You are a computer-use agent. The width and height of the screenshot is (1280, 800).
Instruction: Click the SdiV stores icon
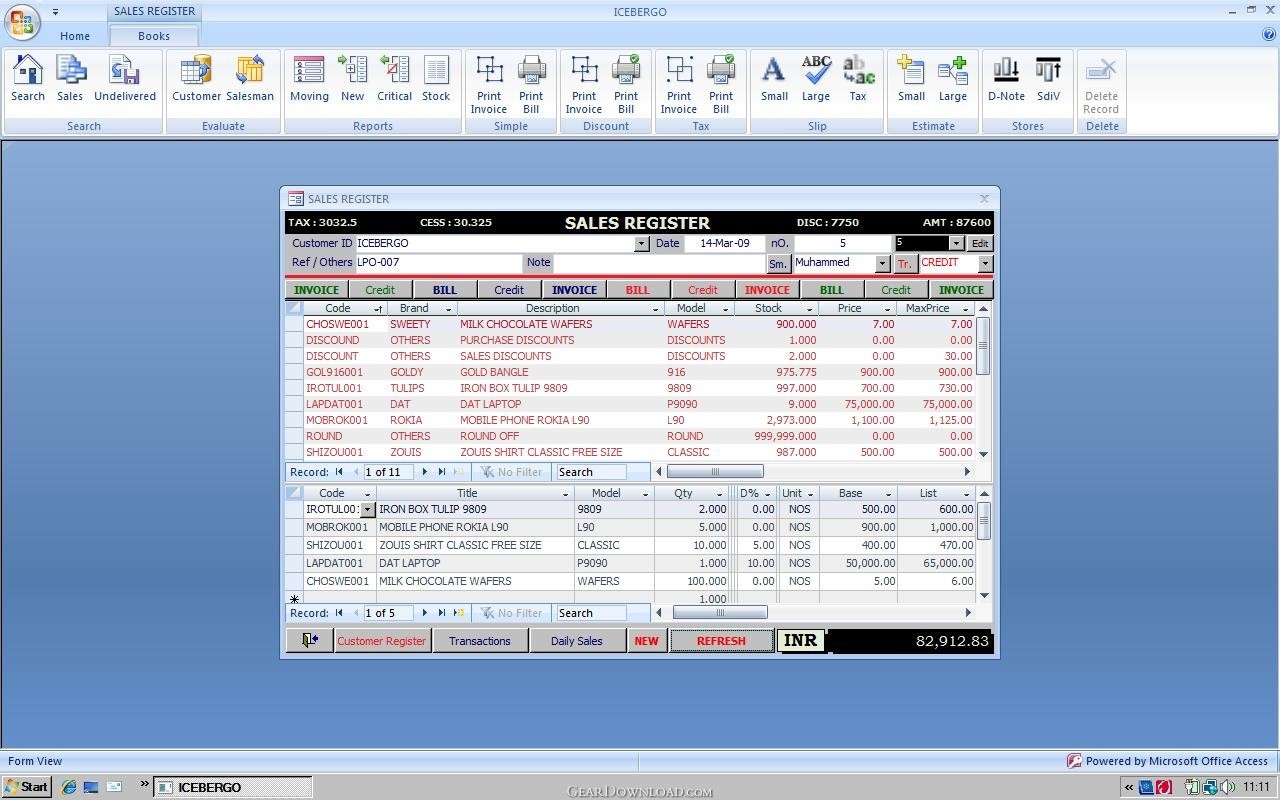[1048, 79]
